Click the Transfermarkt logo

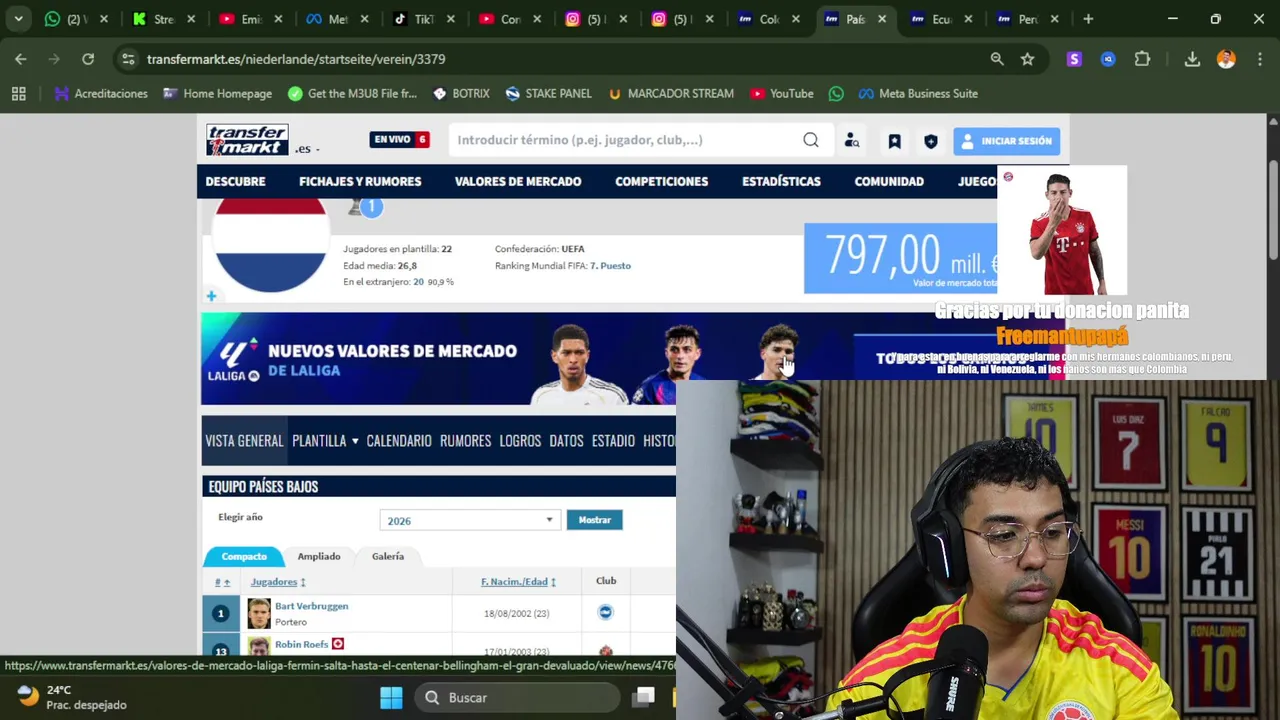pos(247,140)
